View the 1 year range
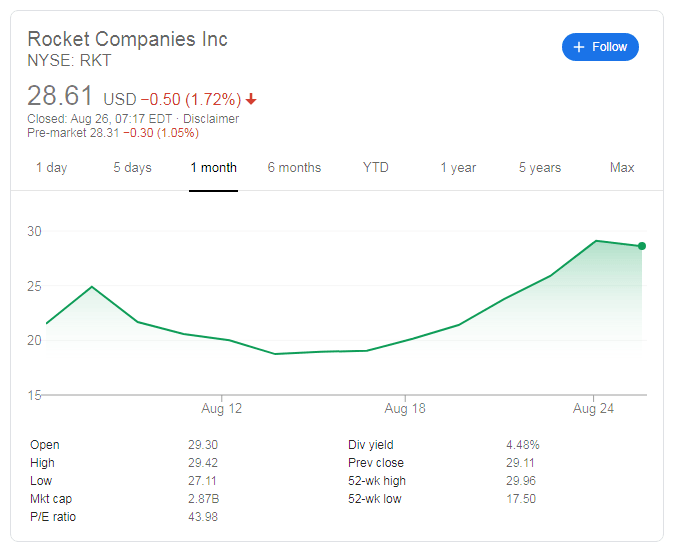This screenshot has width=690, height=558. pos(458,168)
